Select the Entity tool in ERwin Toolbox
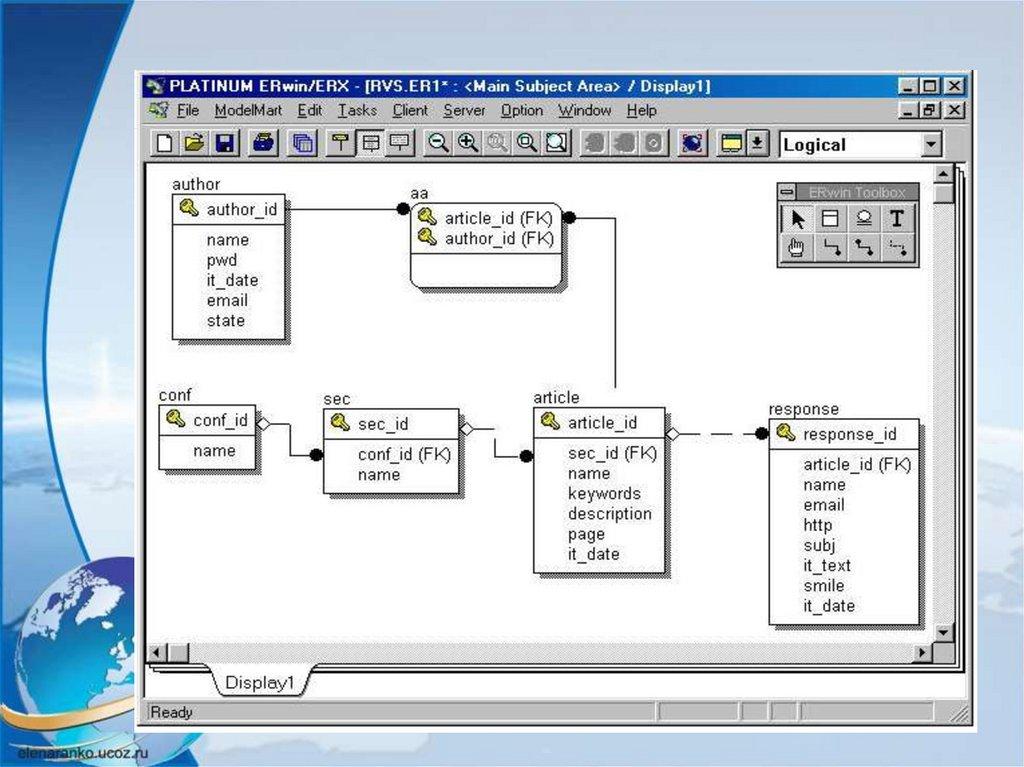Image resolution: width=1024 pixels, height=767 pixels. tap(830, 219)
